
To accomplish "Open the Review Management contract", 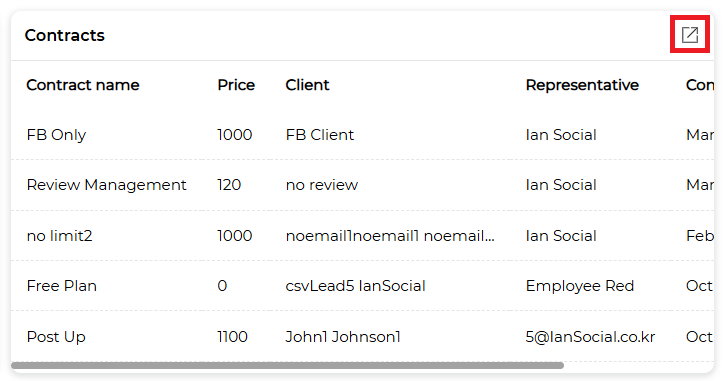I will click(106, 185).
